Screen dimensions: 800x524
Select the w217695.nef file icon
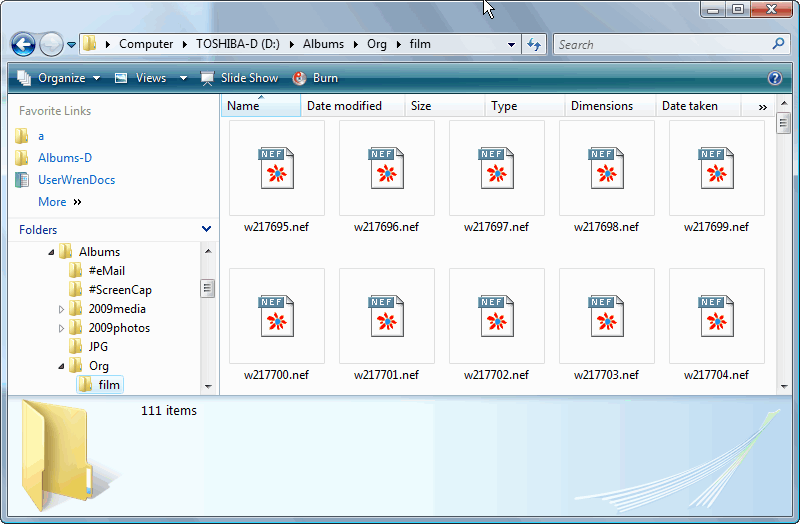click(277, 168)
